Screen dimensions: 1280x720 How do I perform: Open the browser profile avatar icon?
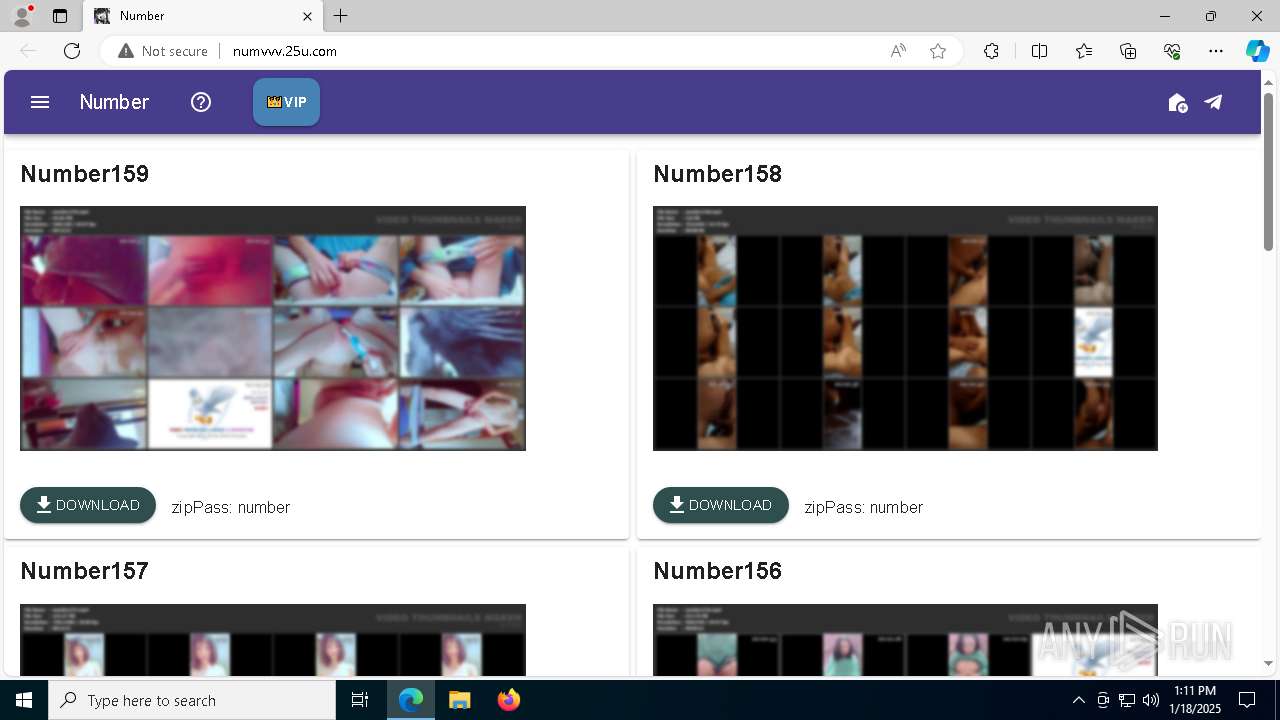coord(22,16)
